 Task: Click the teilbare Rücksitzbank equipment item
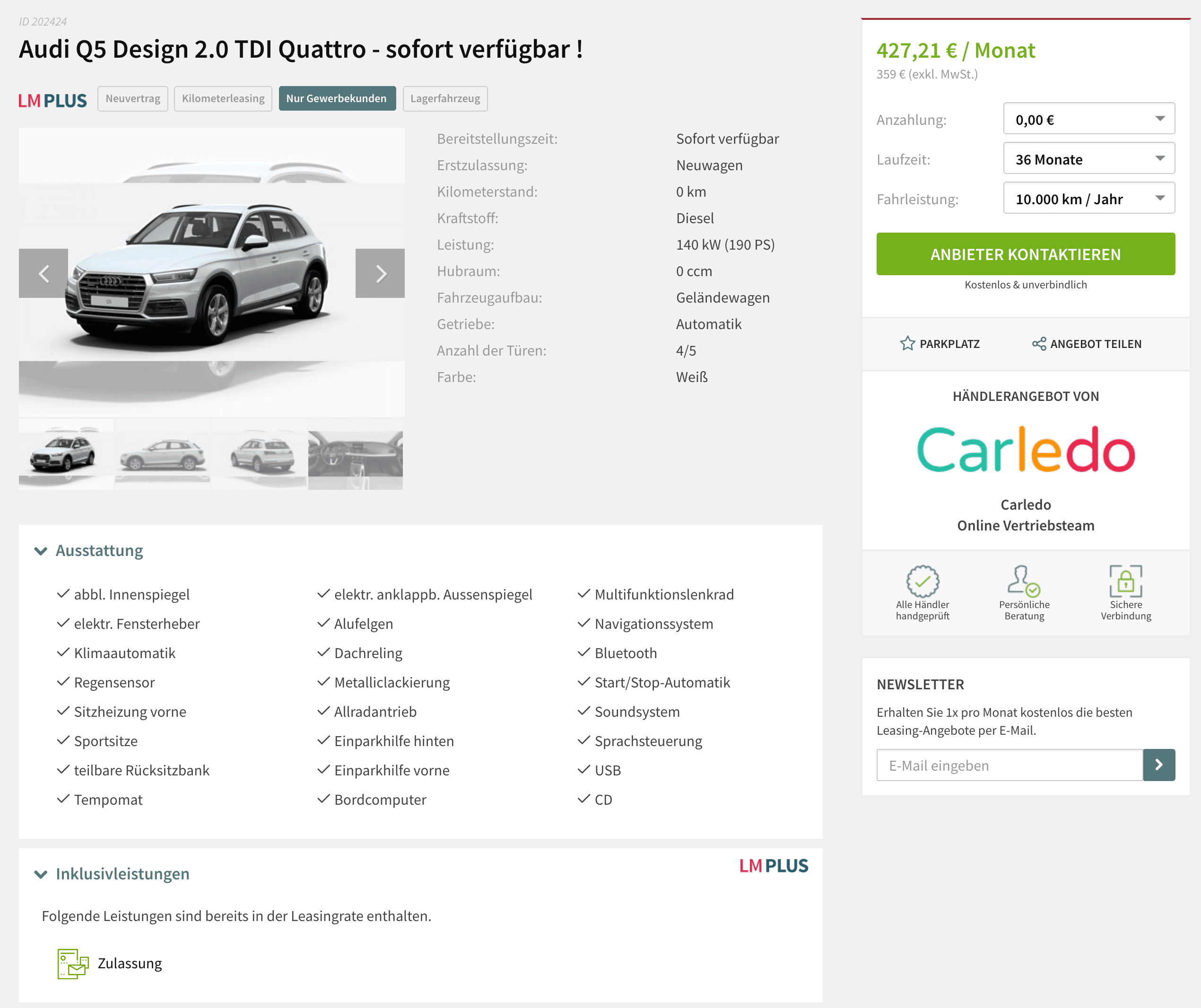(x=141, y=770)
